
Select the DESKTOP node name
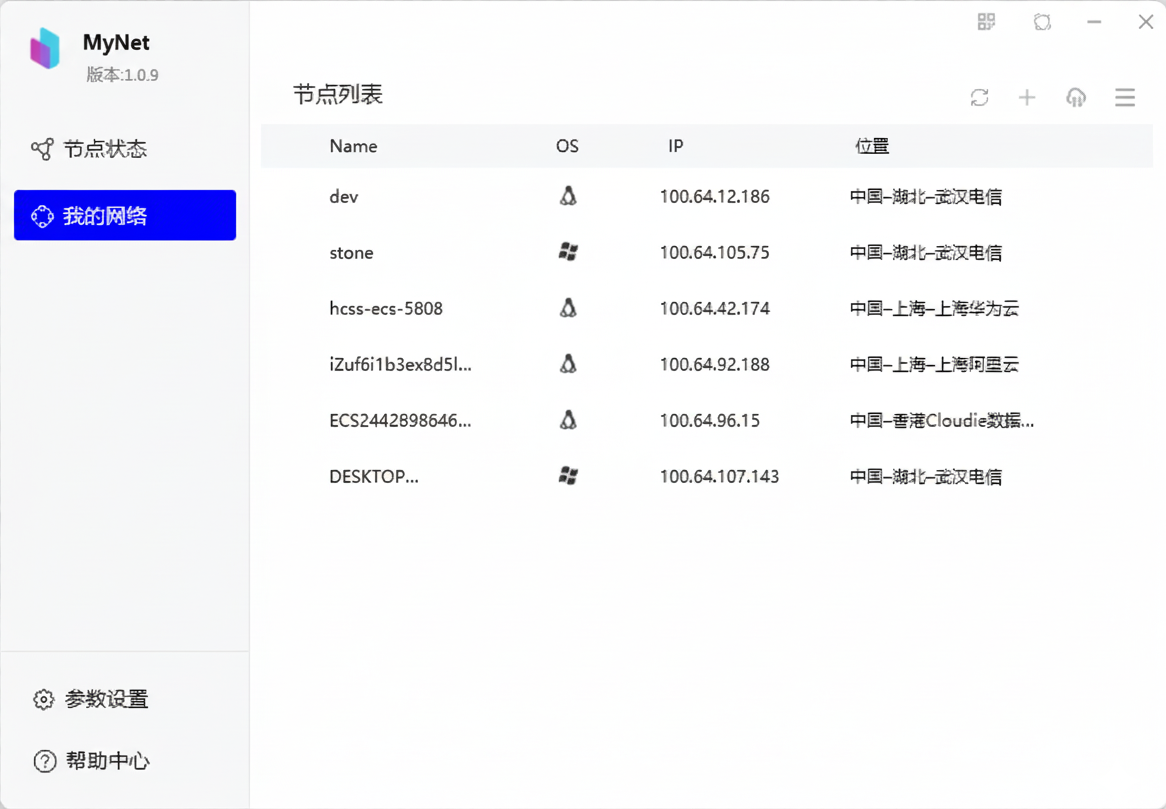click(x=374, y=477)
